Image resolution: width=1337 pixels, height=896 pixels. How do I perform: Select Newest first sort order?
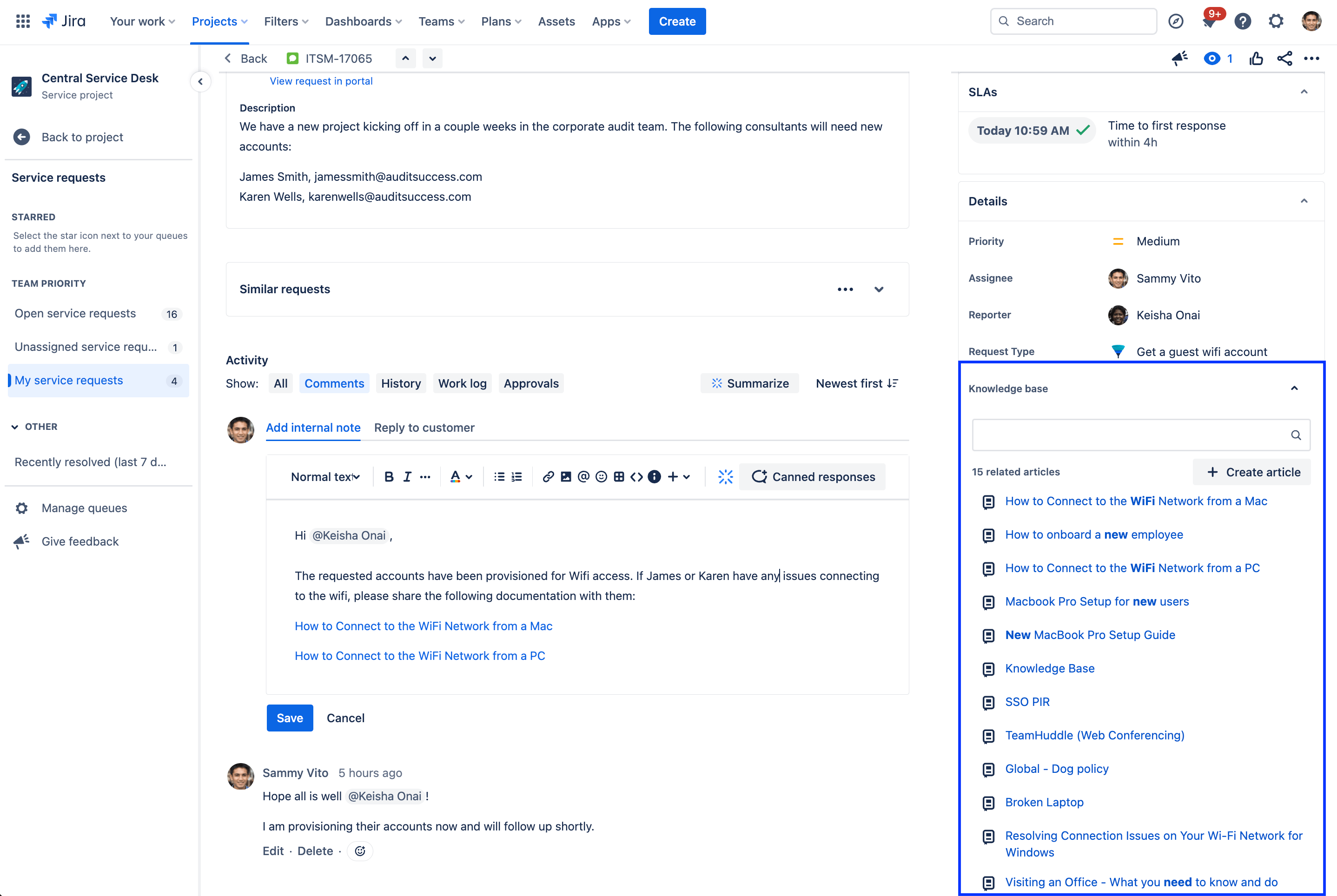[x=857, y=383]
